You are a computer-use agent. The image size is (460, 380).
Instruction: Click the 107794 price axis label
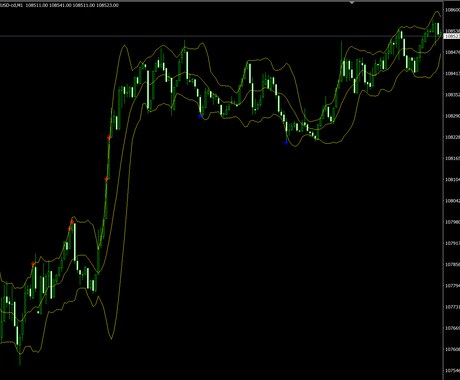tap(453, 286)
